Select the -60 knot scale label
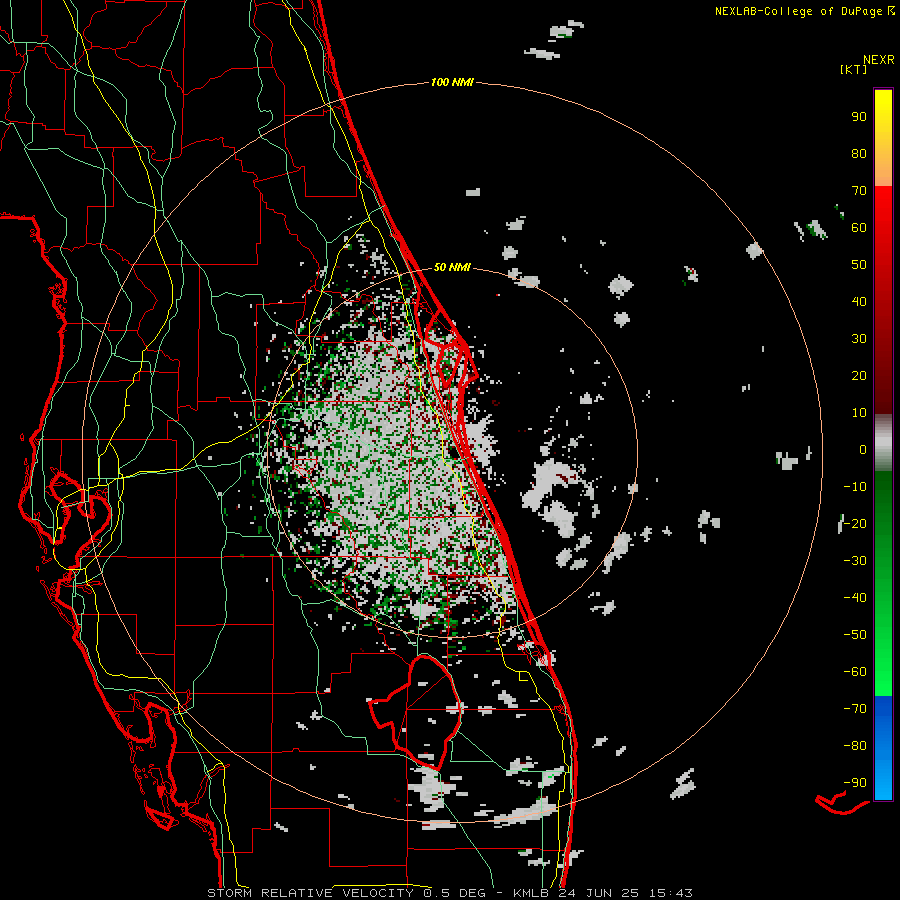 (x=855, y=672)
